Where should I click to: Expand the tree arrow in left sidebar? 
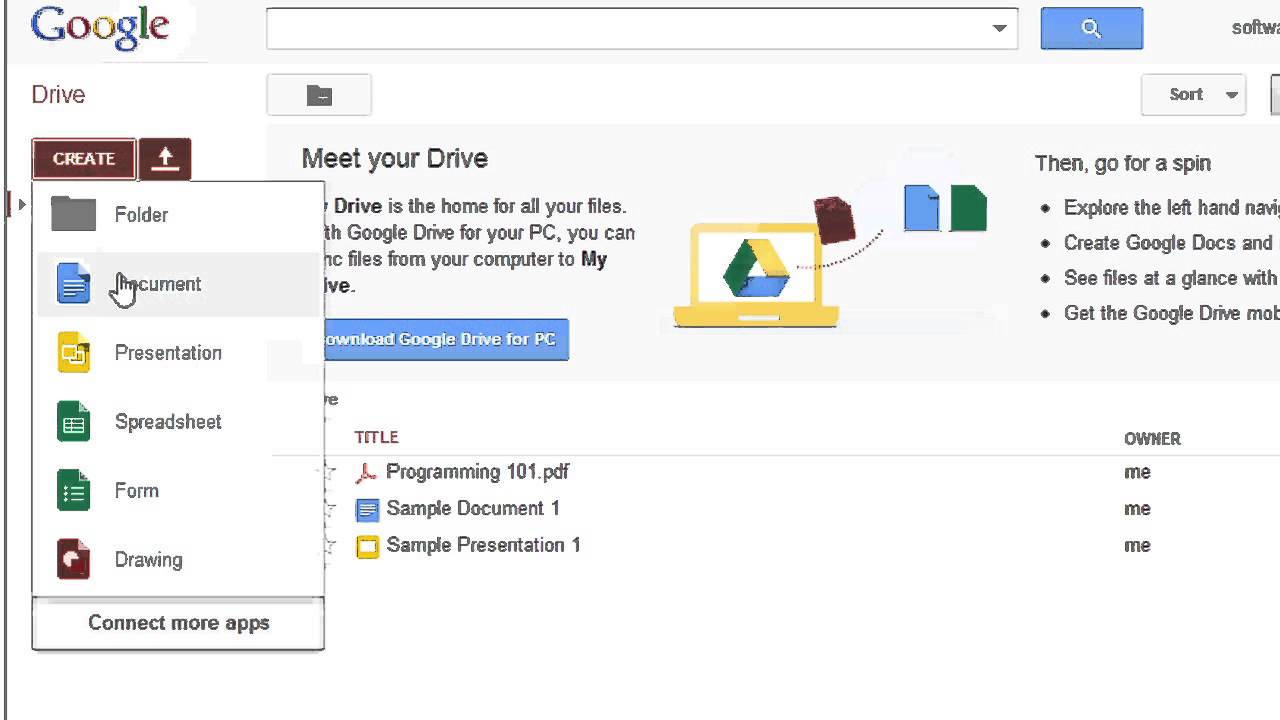21,205
